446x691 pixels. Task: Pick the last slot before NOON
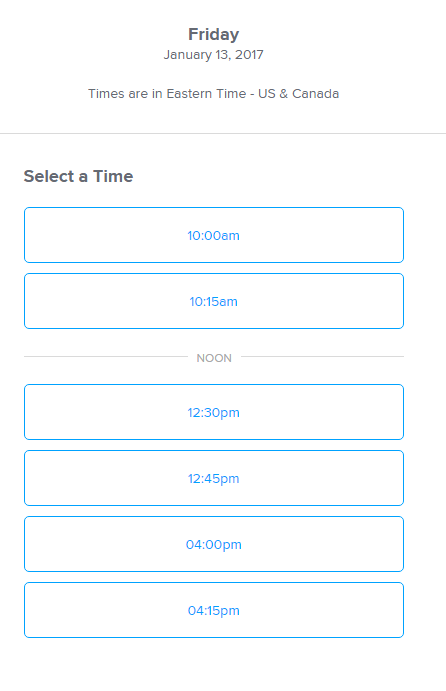point(214,301)
